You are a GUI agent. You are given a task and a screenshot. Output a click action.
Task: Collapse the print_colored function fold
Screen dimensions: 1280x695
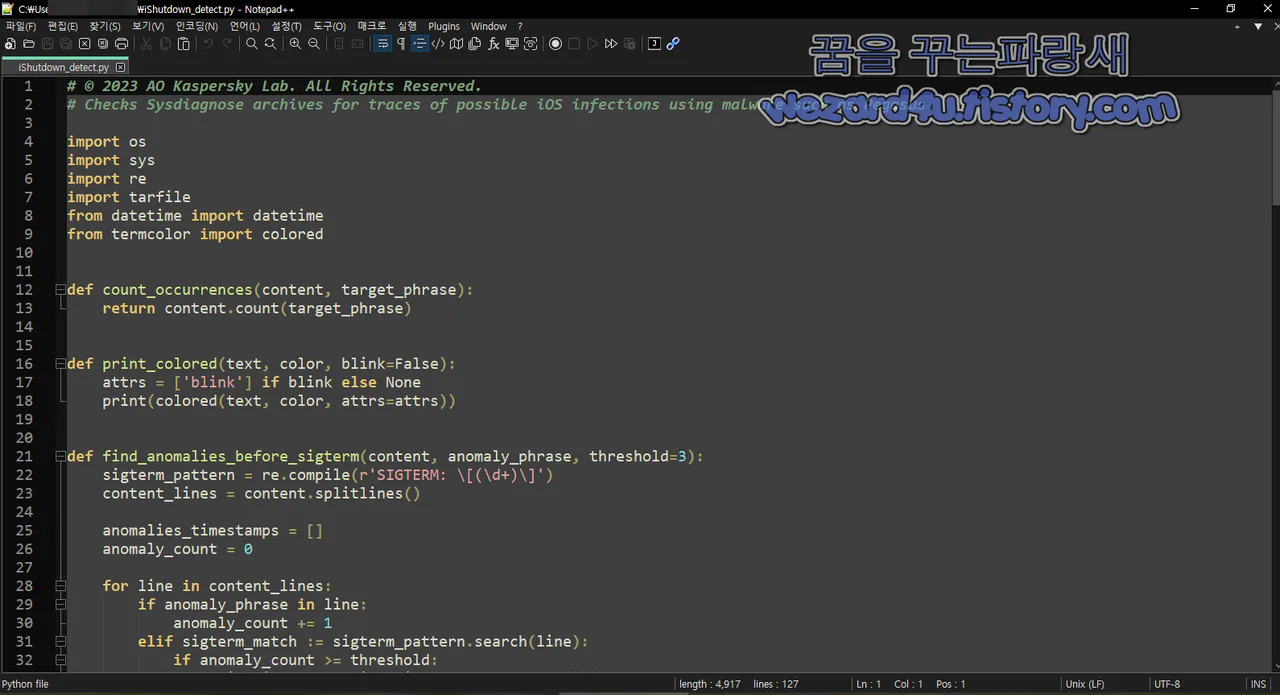[x=60, y=363]
